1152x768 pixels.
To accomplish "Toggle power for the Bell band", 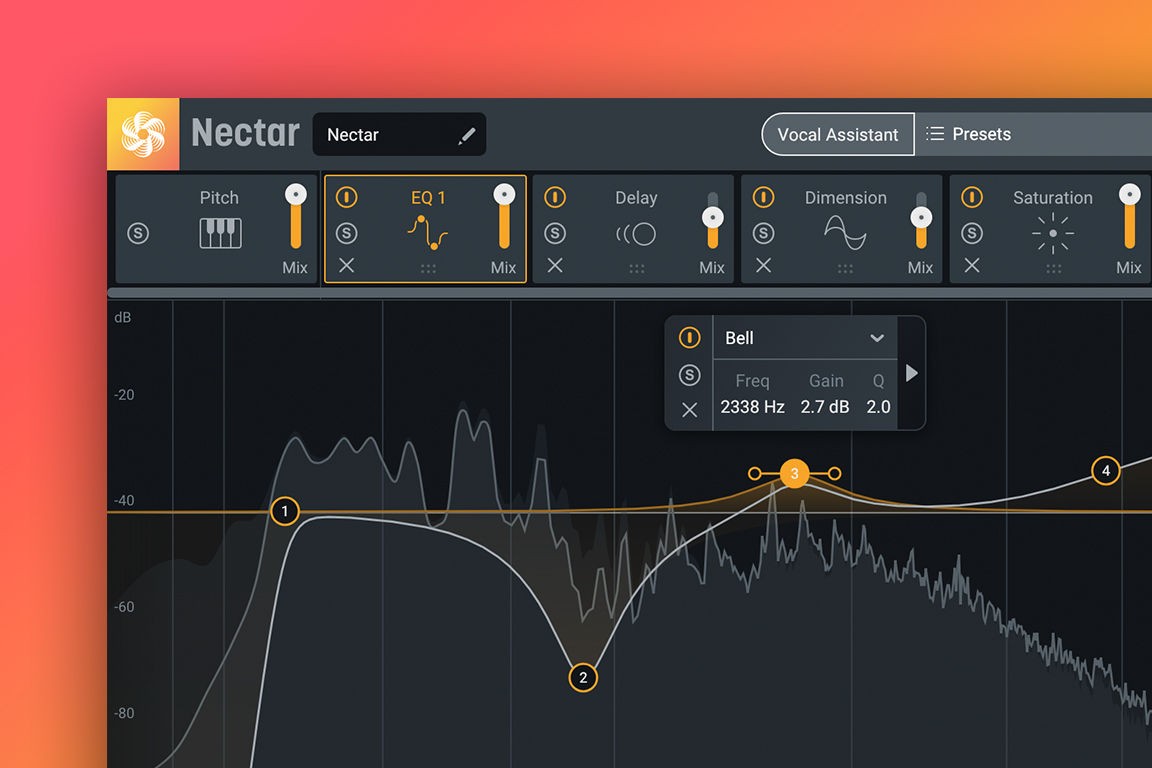I will click(689, 337).
